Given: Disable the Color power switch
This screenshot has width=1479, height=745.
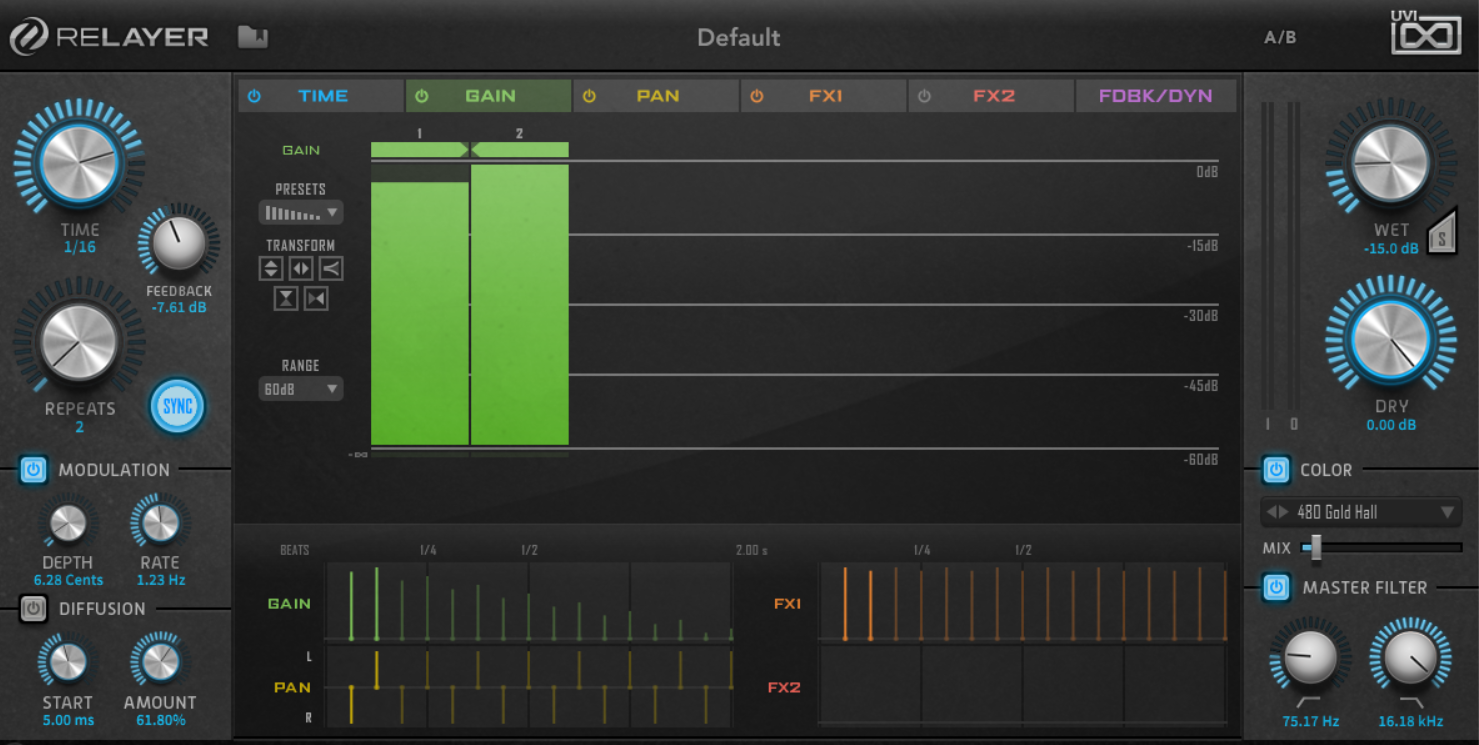Looking at the screenshot, I should [1275, 469].
